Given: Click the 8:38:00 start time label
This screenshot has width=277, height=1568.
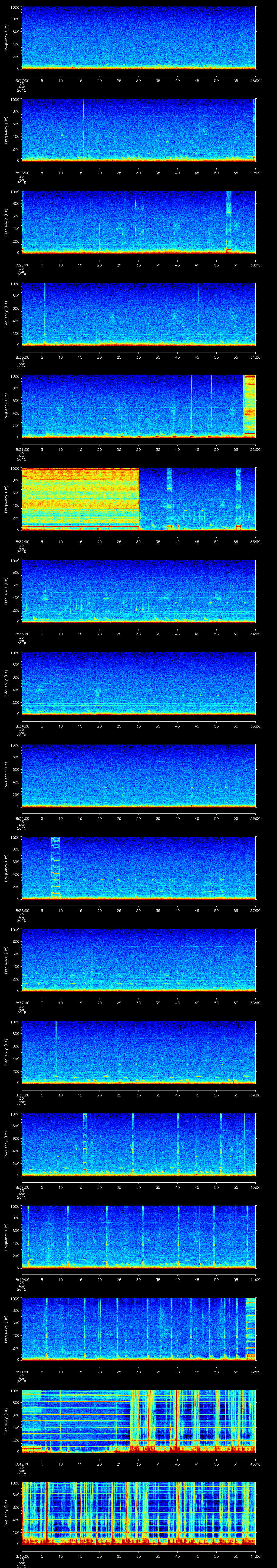Looking at the screenshot, I should pos(22,1095).
